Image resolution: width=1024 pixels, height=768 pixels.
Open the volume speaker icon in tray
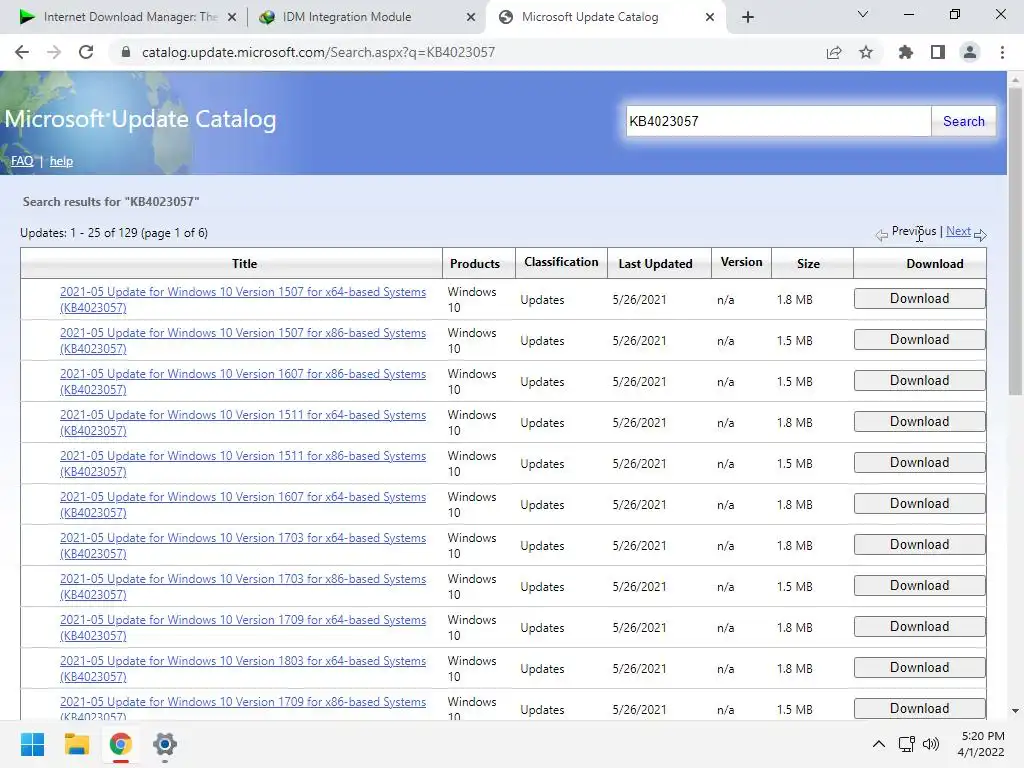931,744
